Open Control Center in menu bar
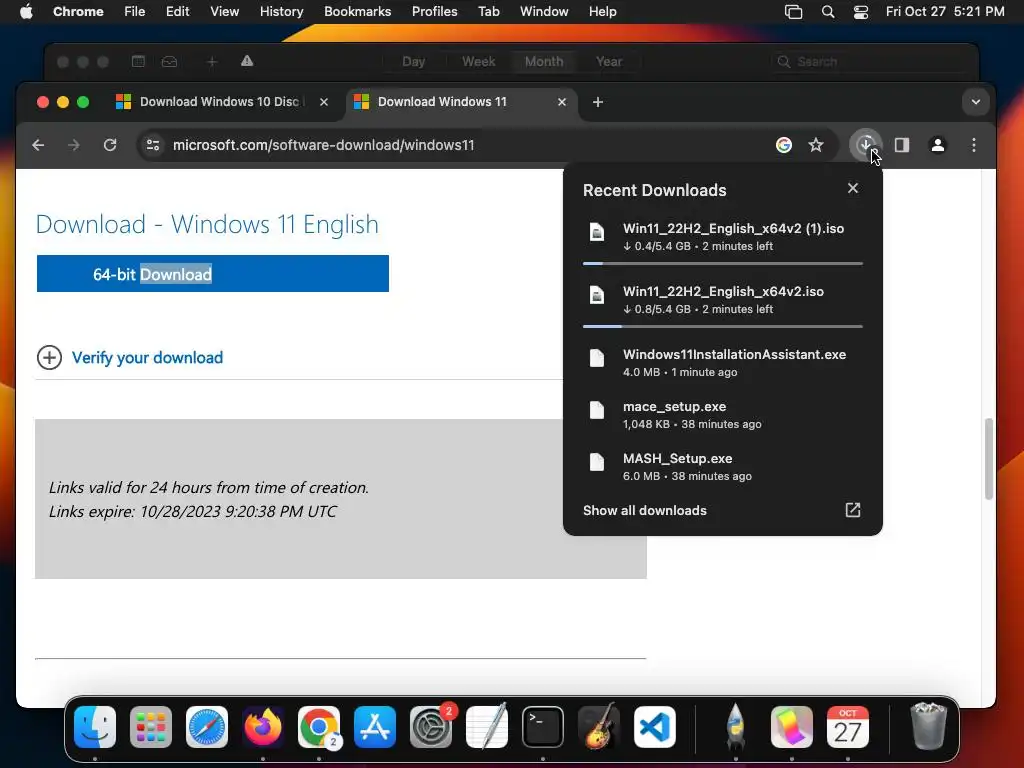The image size is (1024, 768). tap(861, 11)
